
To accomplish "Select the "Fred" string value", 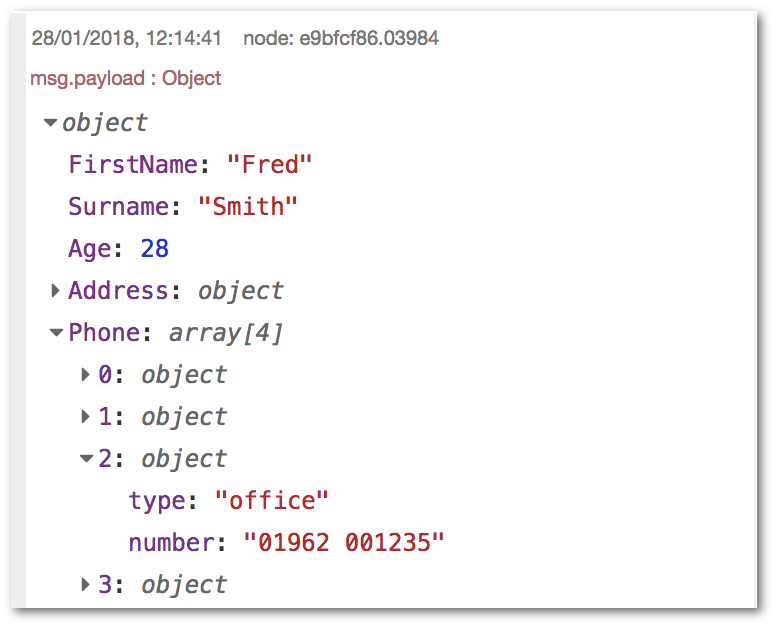I will (269, 164).
